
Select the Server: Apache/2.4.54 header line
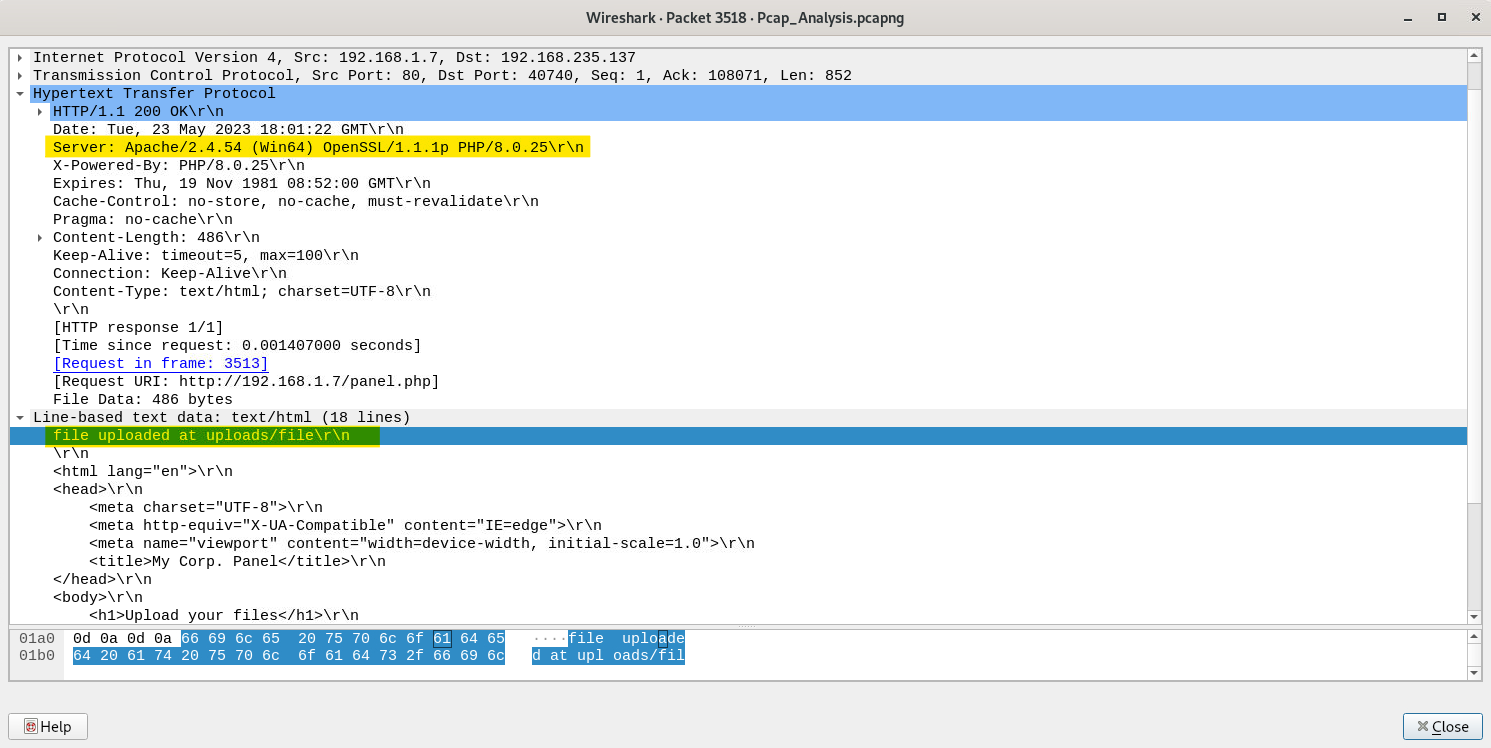318,148
